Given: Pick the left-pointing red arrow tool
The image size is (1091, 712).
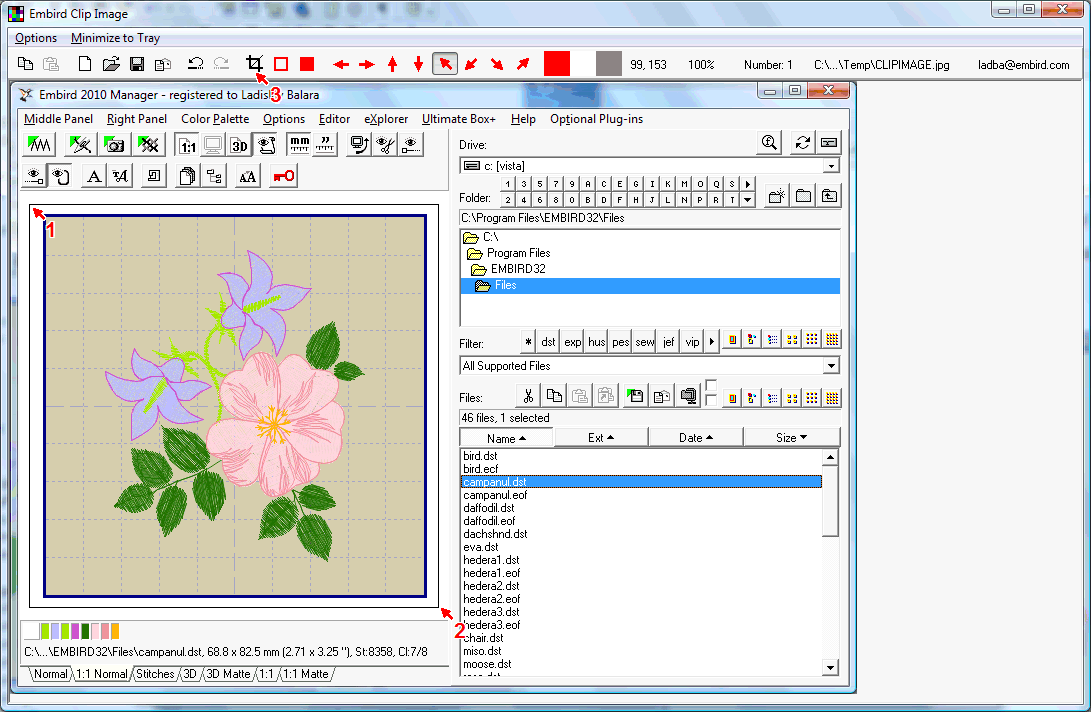Looking at the screenshot, I should tap(341, 64).
